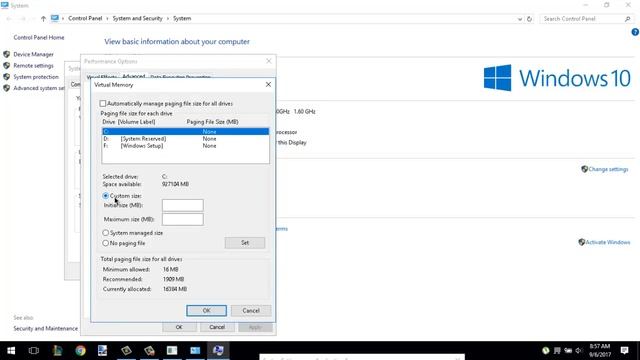Focus the Initial size (MB) field
This screenshot has width=640, height=360.
click(x=182, y=205)
